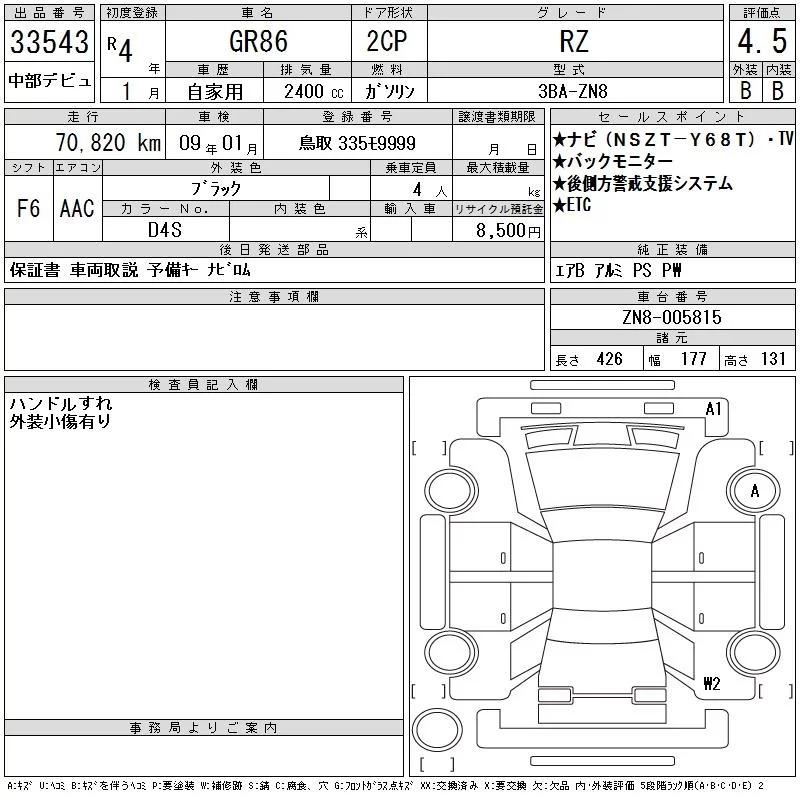The image size is (800, 800).
Task: Click the shift type F6
Action: tap(29, 208)
